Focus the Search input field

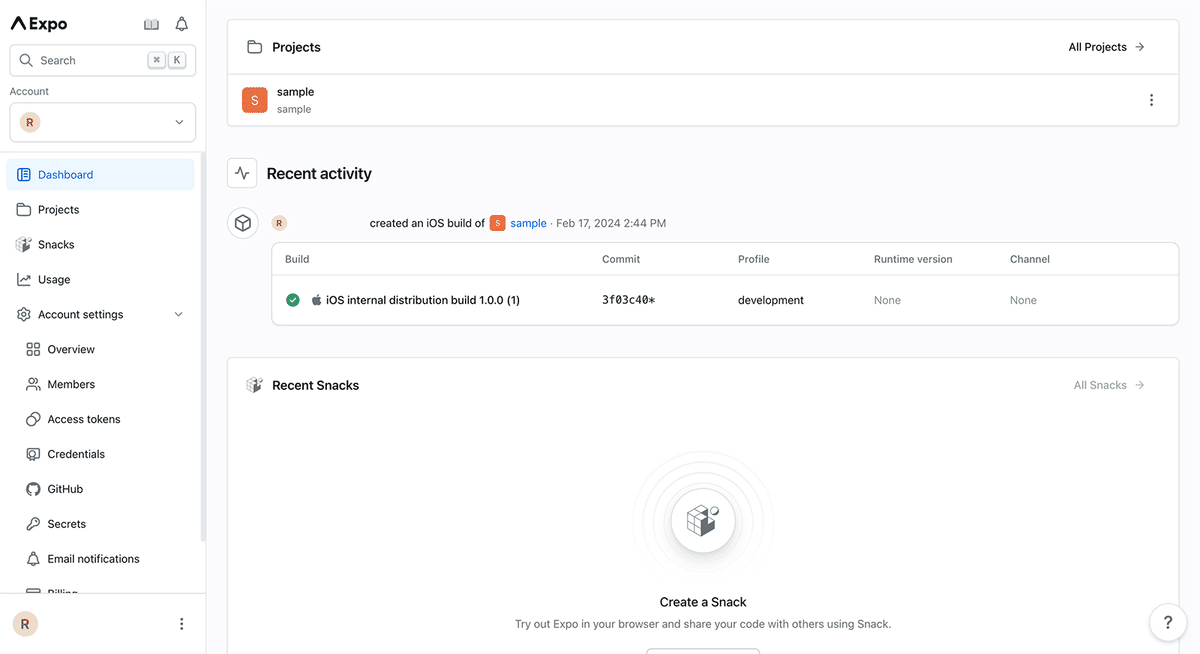point(90,60)
